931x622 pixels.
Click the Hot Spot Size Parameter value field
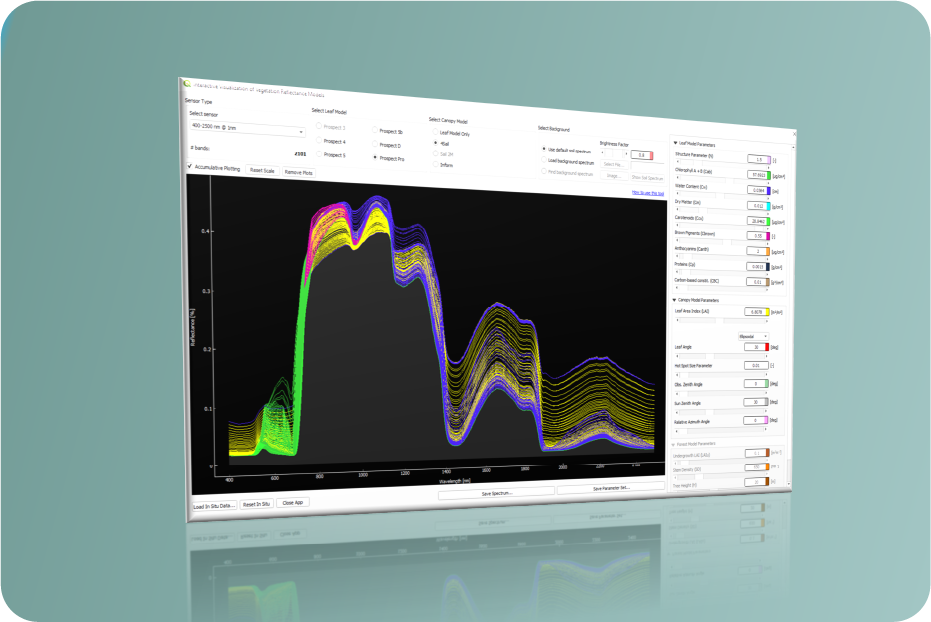click(756, 365)
